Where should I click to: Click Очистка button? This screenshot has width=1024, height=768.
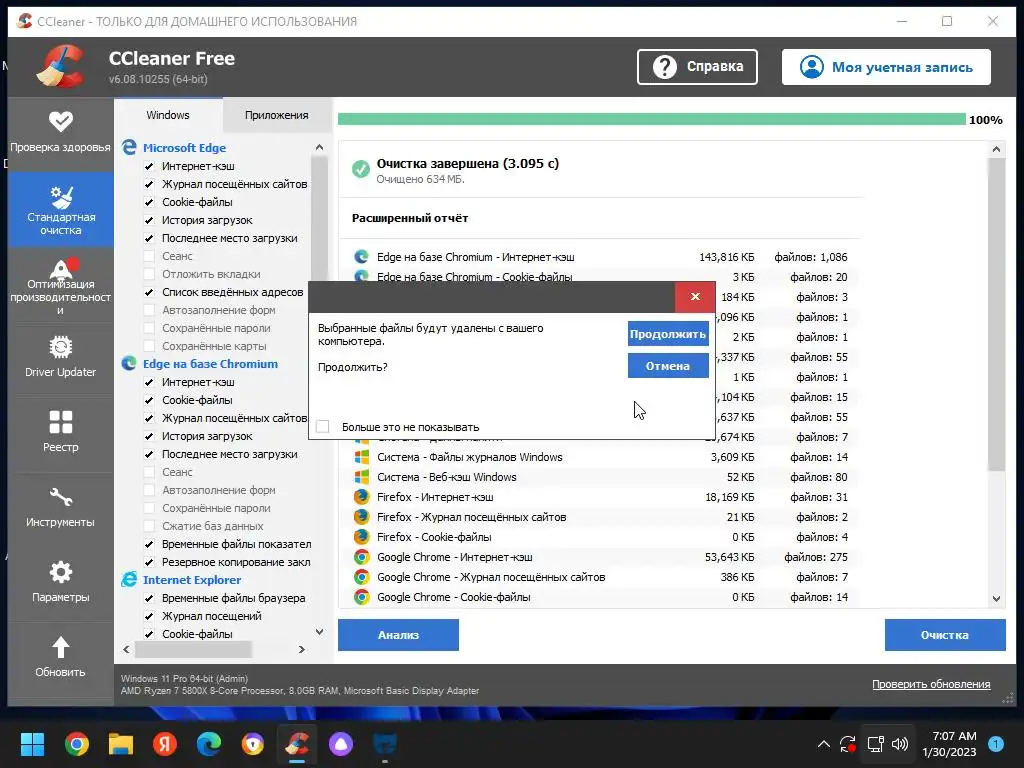(x=944, y=635)
